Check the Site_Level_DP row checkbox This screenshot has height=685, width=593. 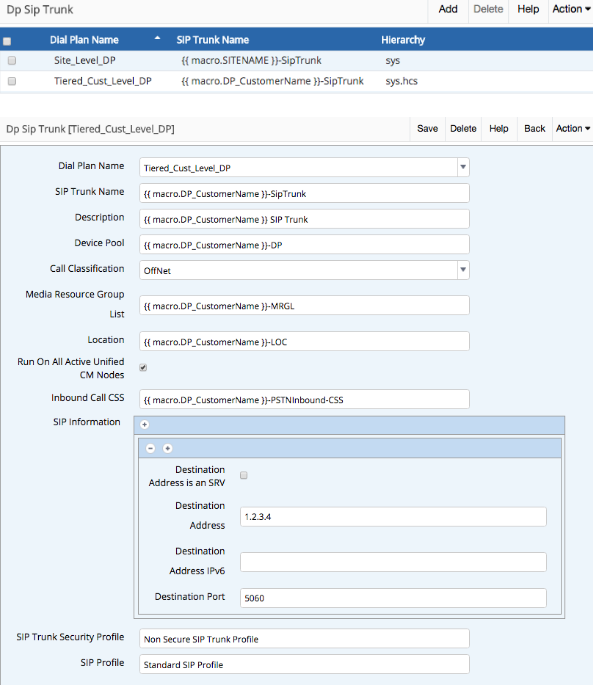click(12, 60)
